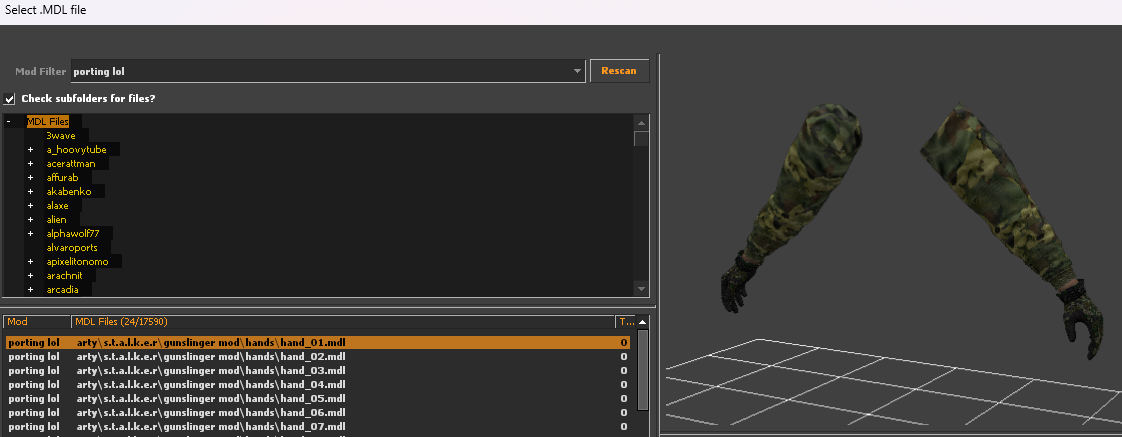Image resolution: width=1122 pixels, height=437 pixels.
Task: Expand the alaxe folder
Action: click(31, 206)
